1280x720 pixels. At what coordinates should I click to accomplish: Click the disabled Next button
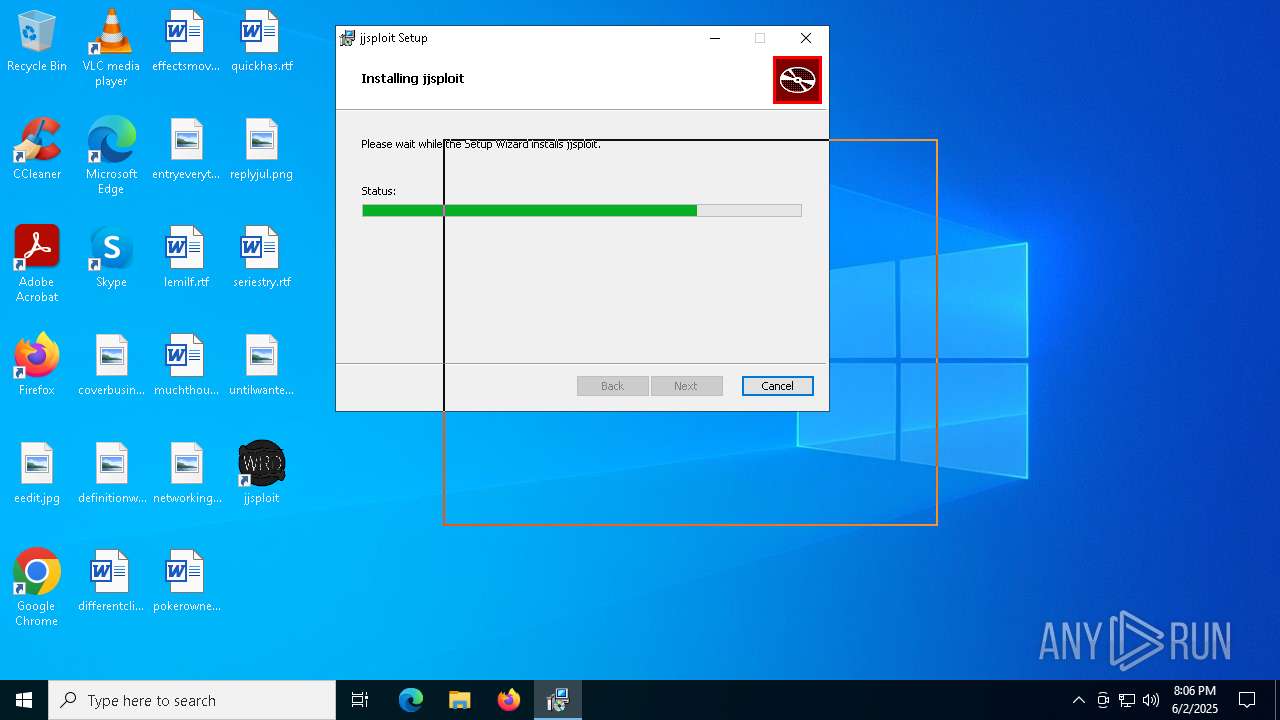pos(686,386)
